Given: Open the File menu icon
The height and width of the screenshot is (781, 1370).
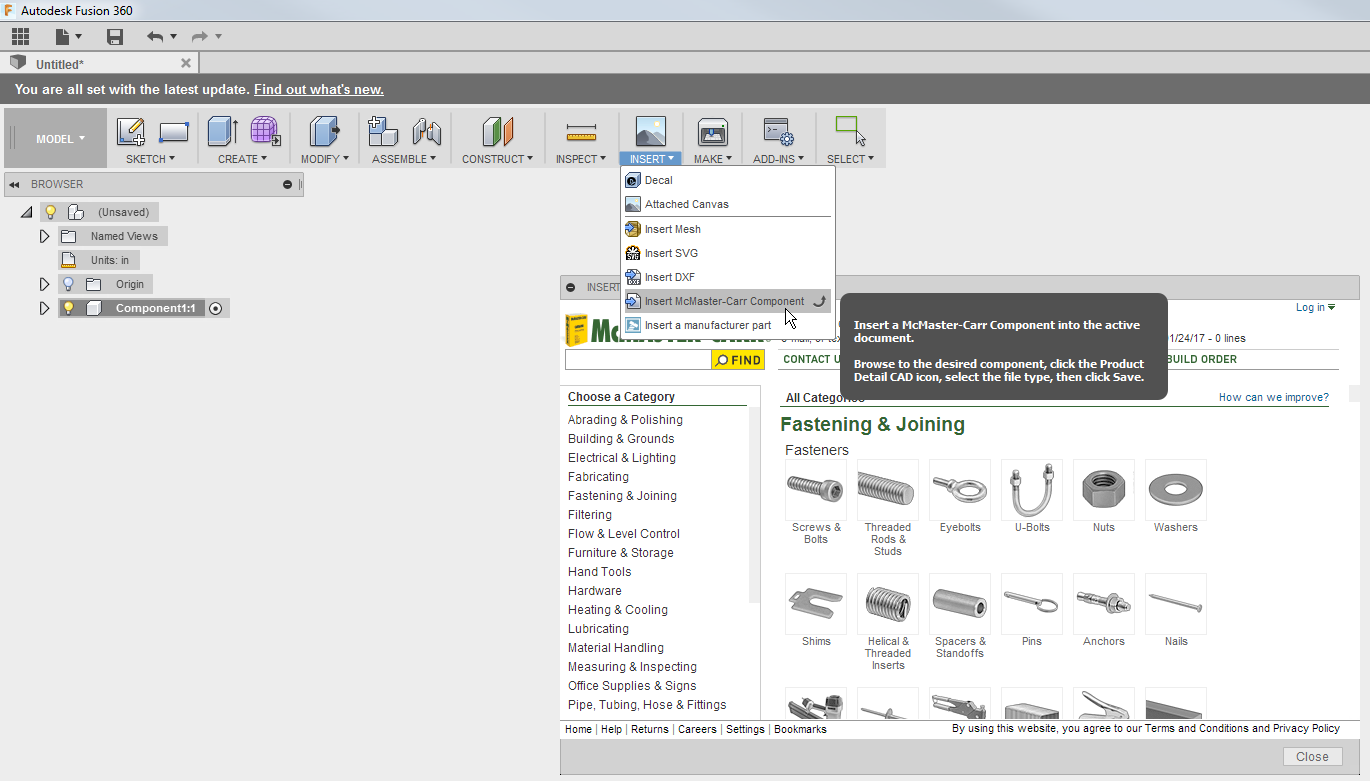Looking at the screenshot, I should point(68,37).
